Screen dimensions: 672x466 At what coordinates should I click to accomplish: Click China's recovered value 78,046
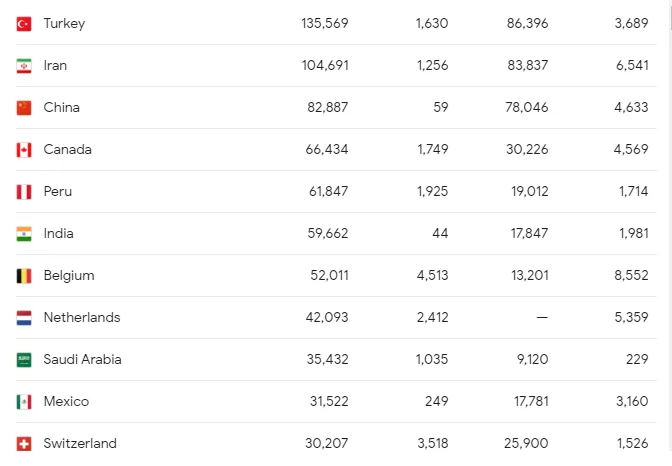527,107
